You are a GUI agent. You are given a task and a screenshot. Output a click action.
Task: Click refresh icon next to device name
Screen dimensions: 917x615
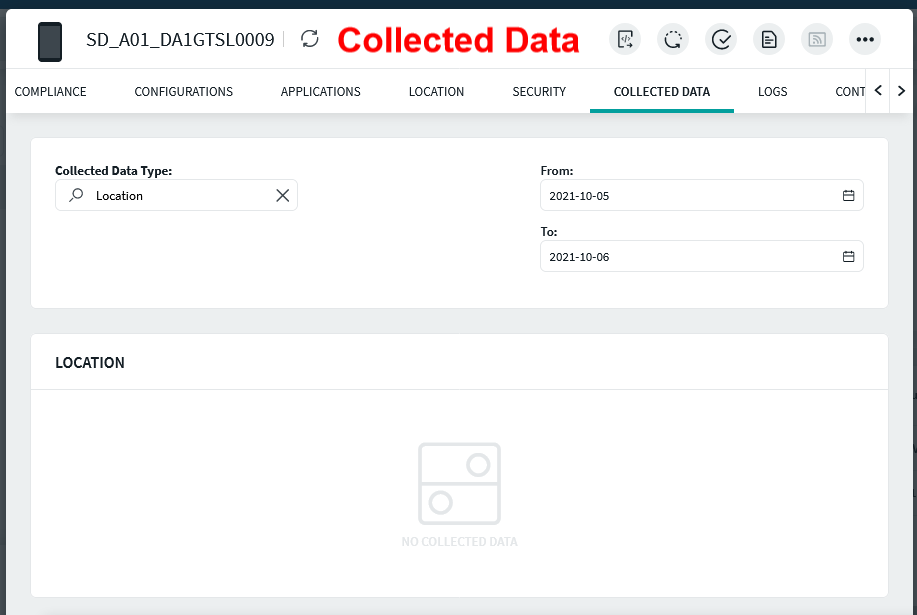point(310,39)
